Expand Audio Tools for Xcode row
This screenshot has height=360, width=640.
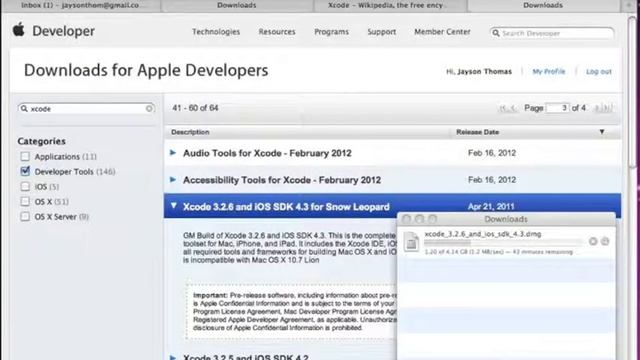pyautogui.click(x=173, y=153)
